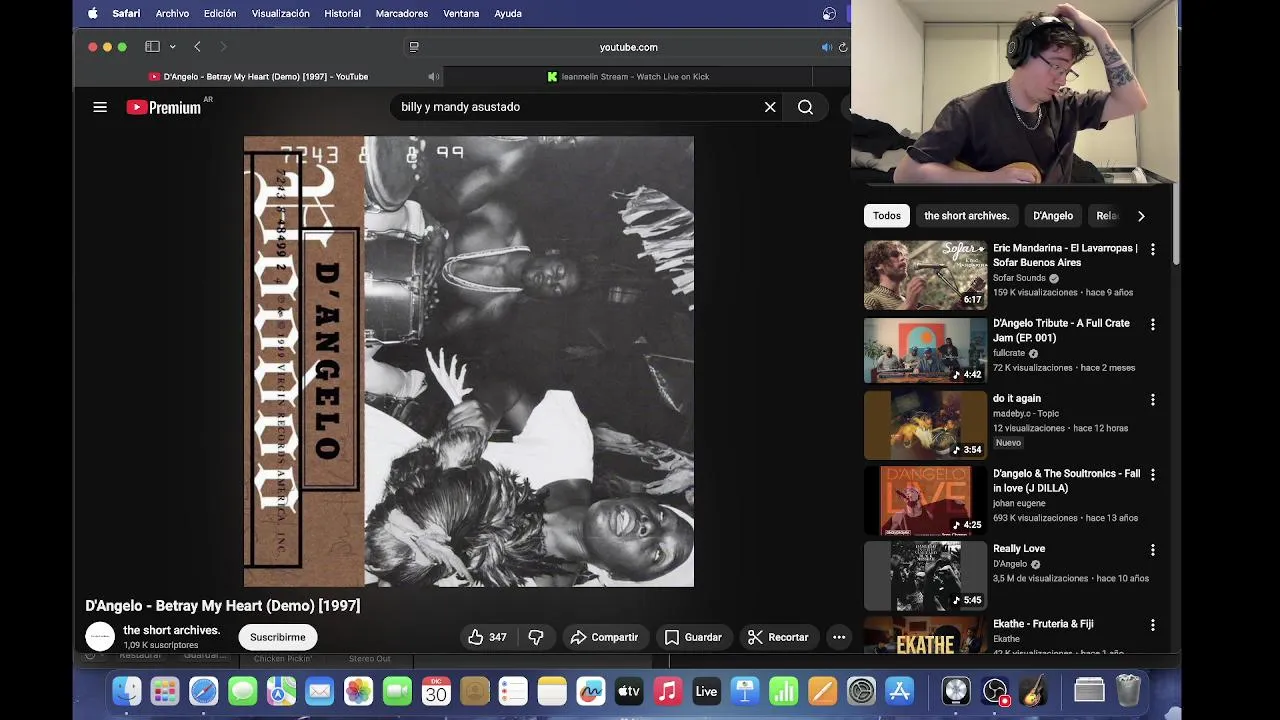Open the YouTube hamburger guide menu
Viewport: 1280px width, 720px height.
point(100,107)
